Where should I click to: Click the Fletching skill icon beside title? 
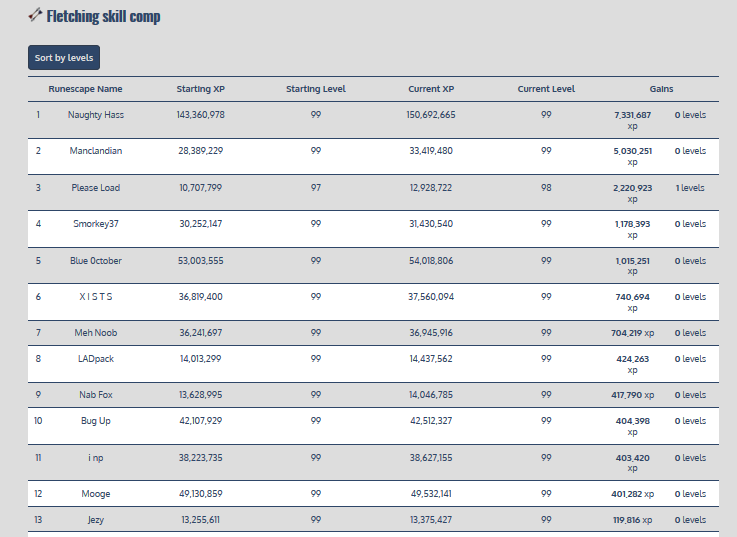35,15
